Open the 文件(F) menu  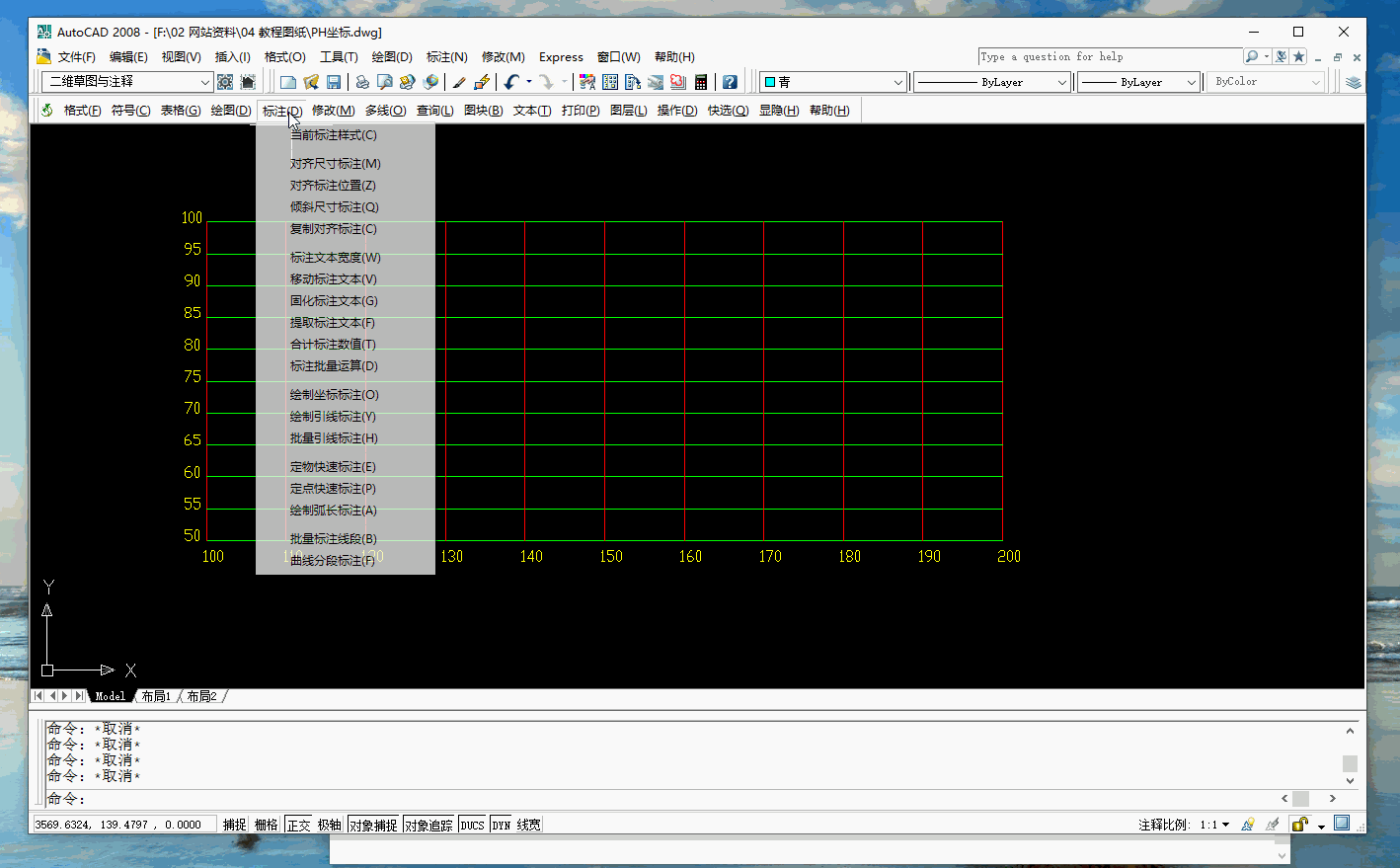coord(76,57)
